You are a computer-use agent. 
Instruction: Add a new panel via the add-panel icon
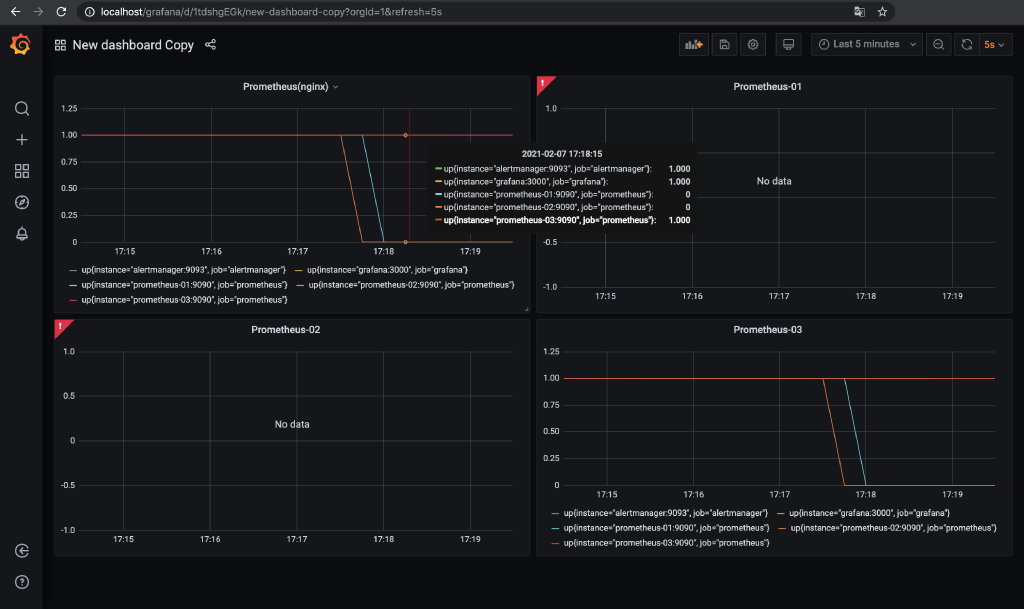click(693, 44)
